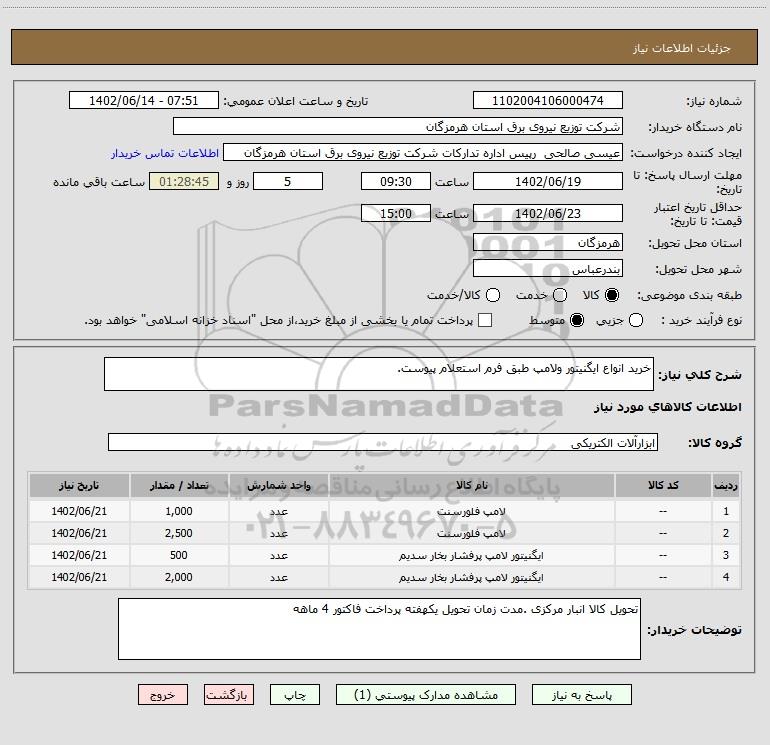The height and width of the screenshot is (745, 770).
Task: Click the خروج exit button
Action: (x=163, y=694)
